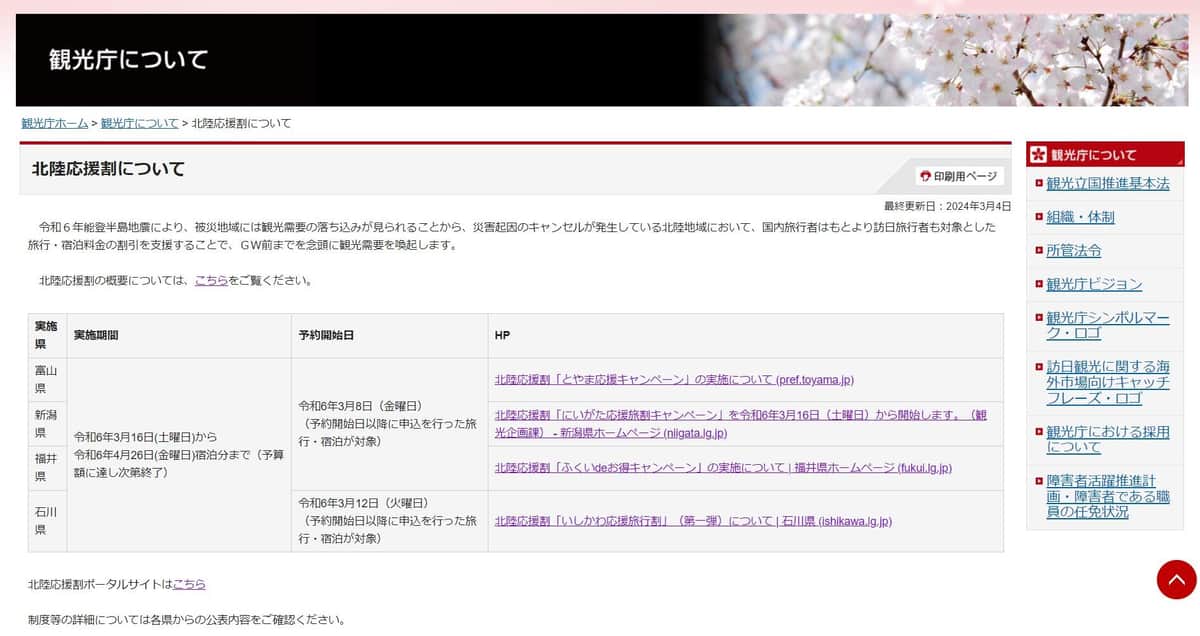
Task: Open the 観光立国推進基本法 sidebar page
Action: point(1106,183)
